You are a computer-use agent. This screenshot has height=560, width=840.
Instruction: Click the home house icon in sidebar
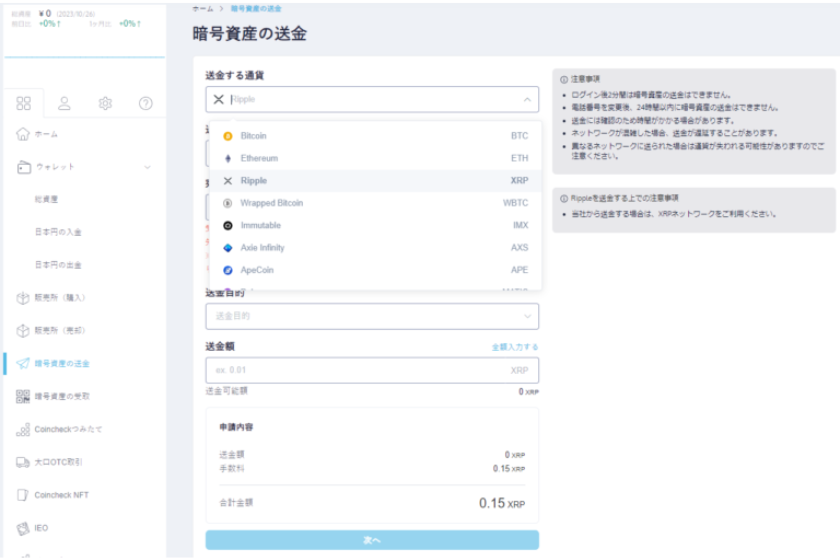[x=22, y=134]
